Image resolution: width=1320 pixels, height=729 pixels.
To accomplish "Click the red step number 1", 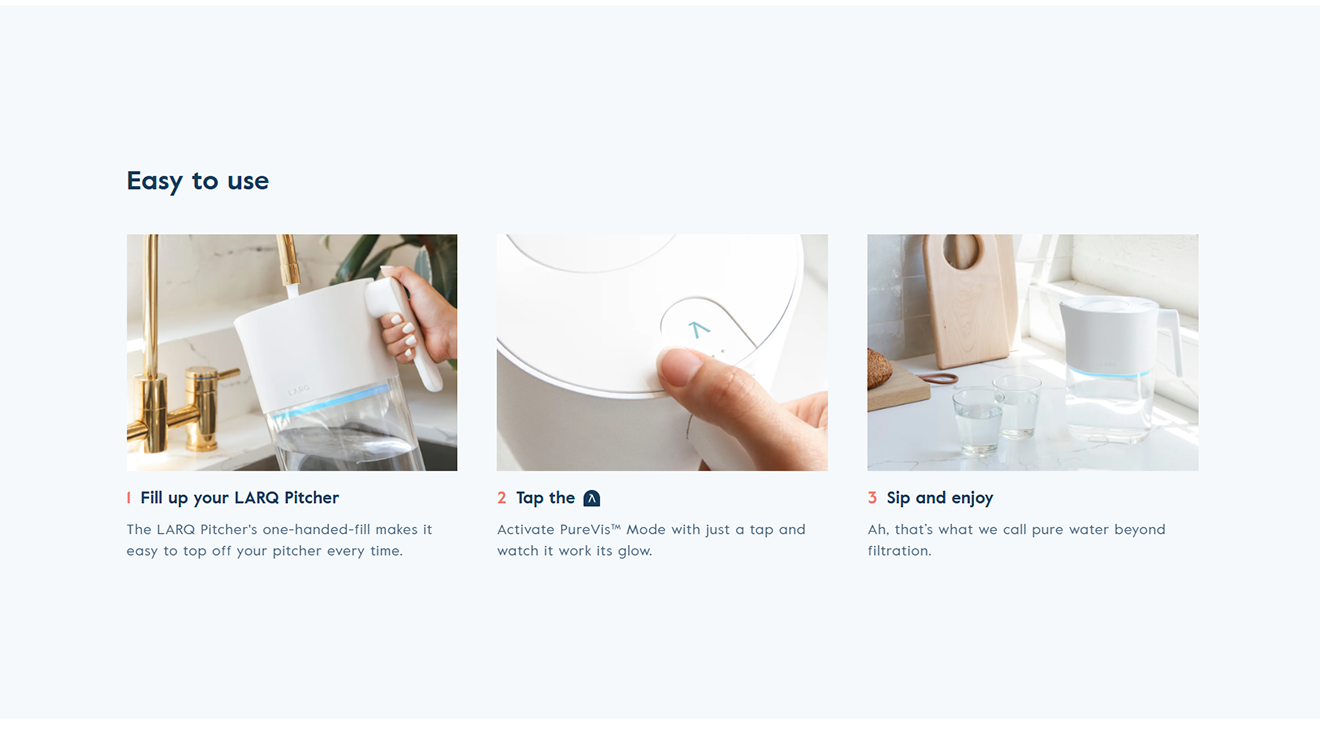I will [129, 498].
